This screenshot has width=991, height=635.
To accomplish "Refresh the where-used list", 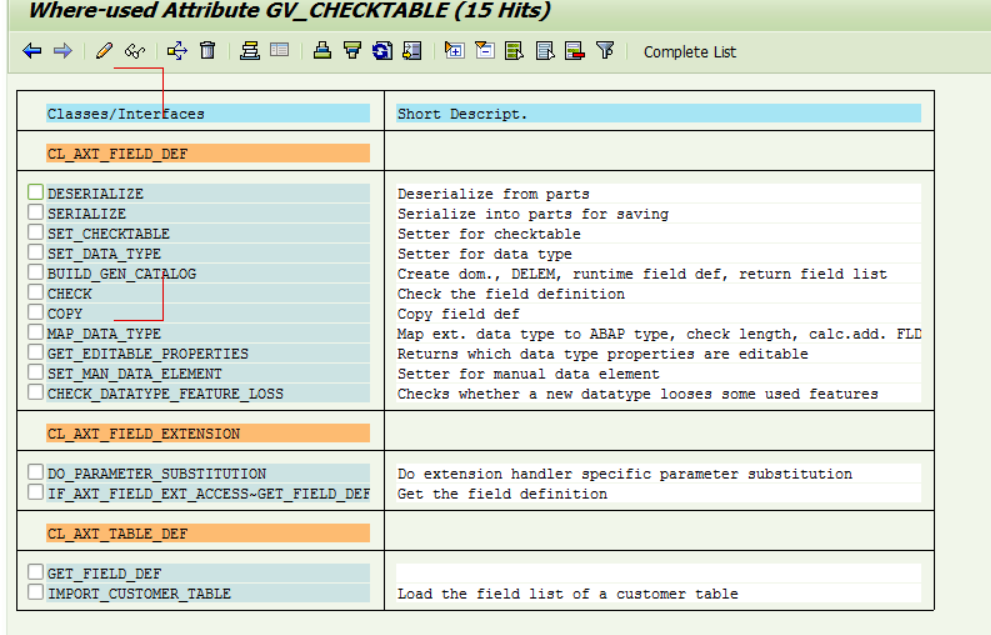I will click(x=382, y=51).
